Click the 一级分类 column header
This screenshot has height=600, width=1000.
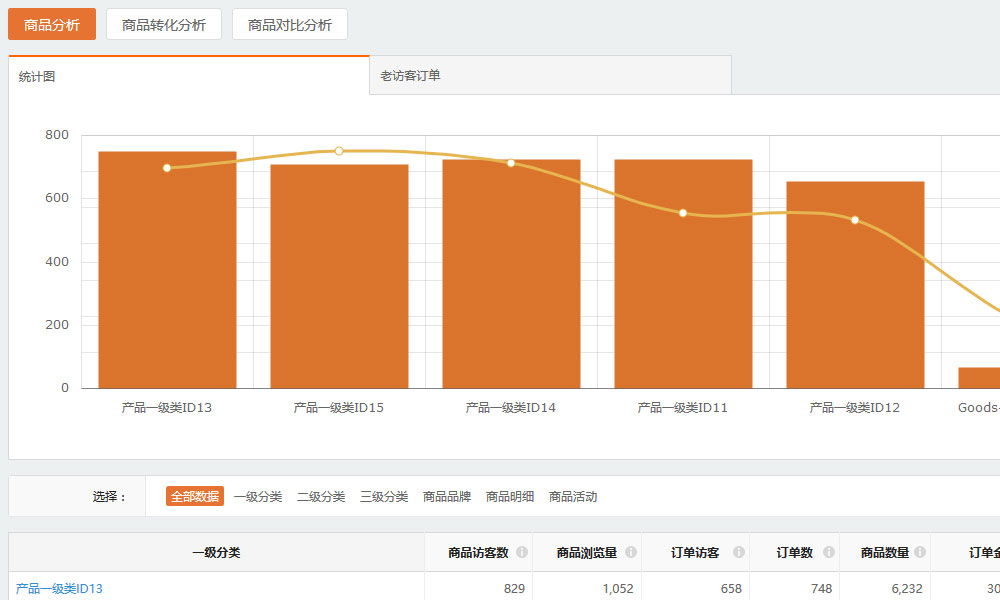click(216, 552)
